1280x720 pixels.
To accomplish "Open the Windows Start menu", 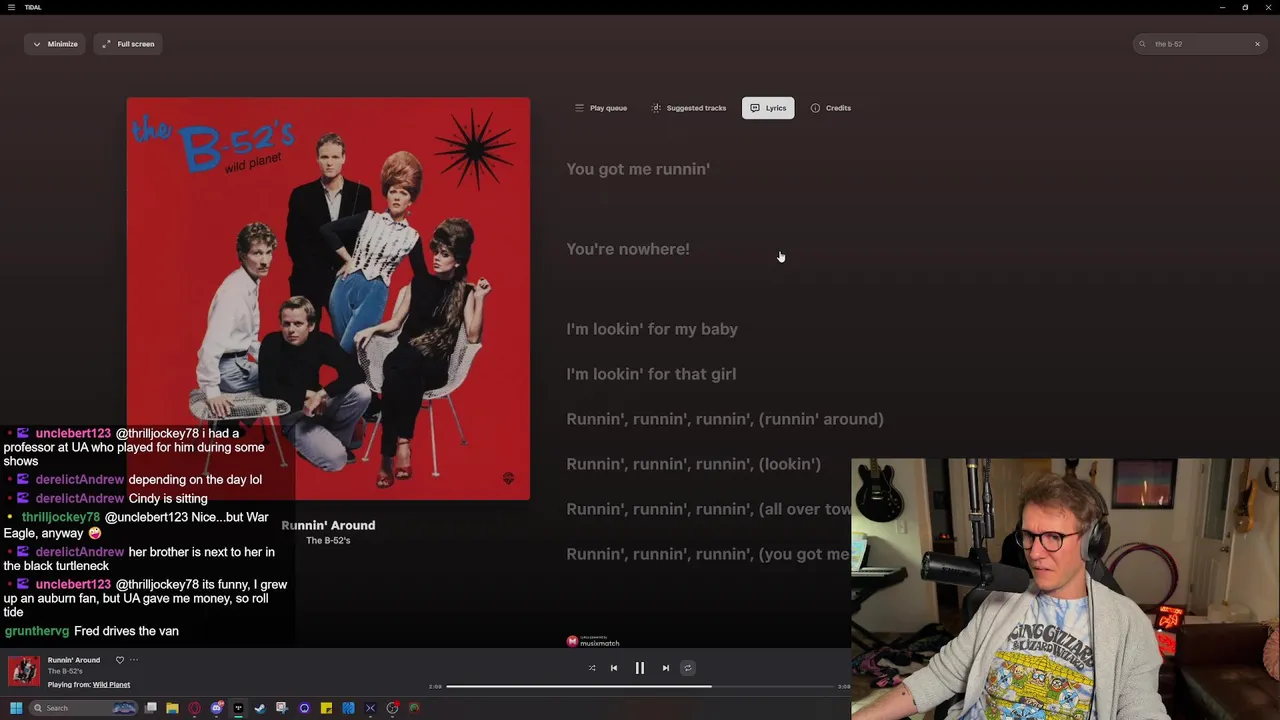I will pyautogui.click(x=15, y=708).
